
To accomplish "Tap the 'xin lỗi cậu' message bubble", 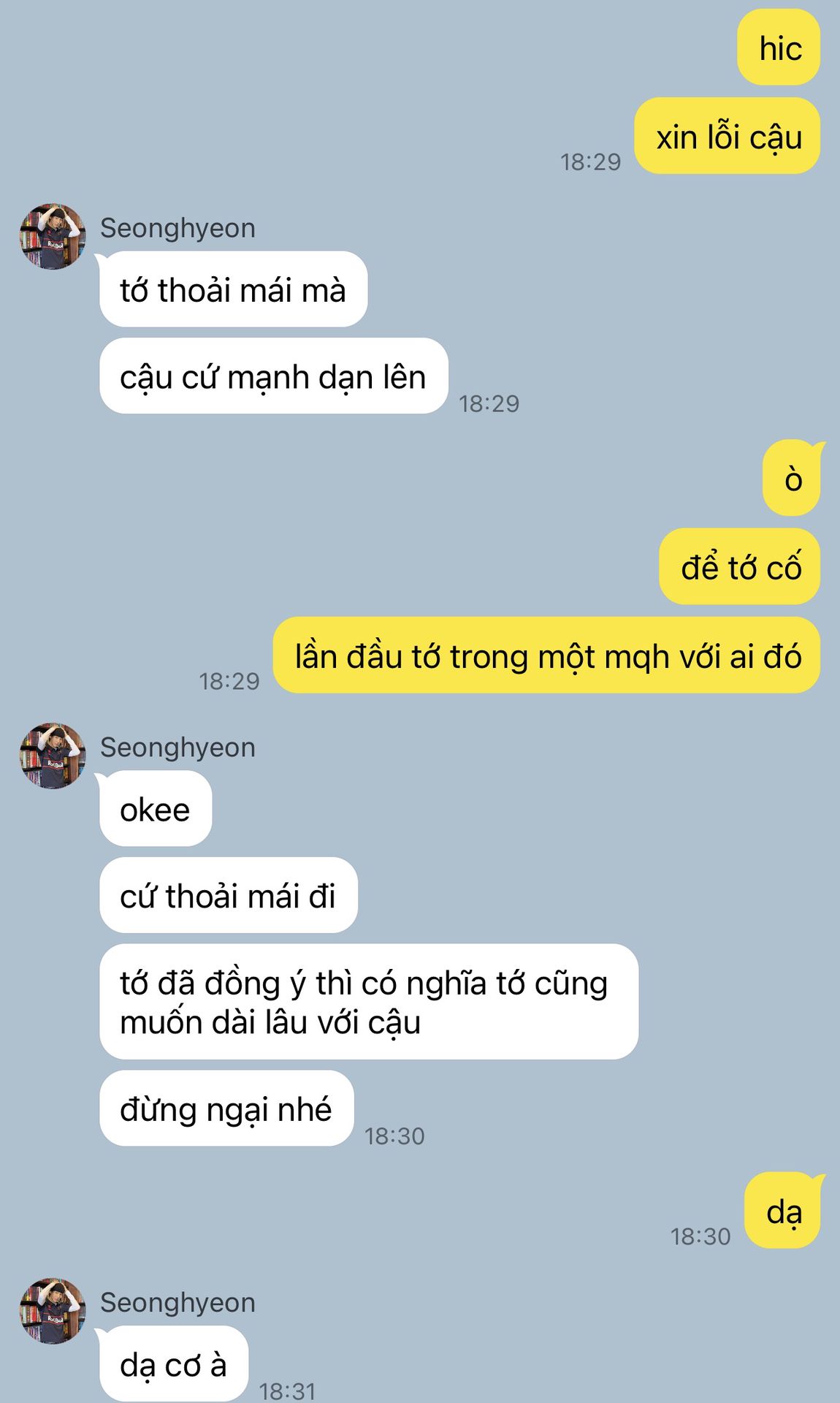I will click(728, 136).
